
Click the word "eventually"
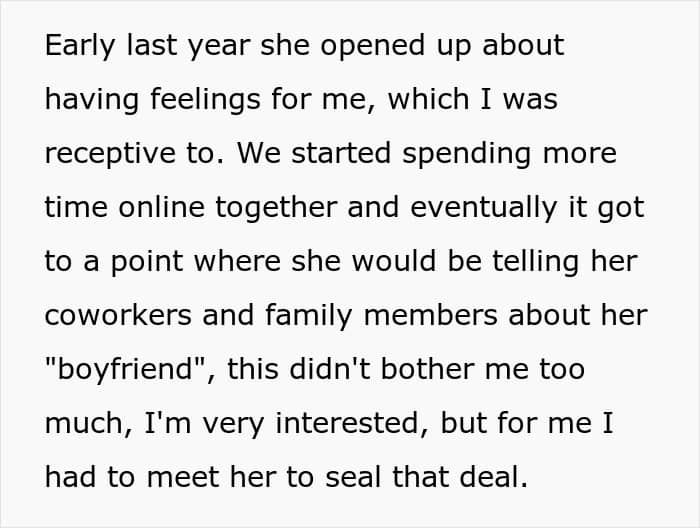coord(483,208)
